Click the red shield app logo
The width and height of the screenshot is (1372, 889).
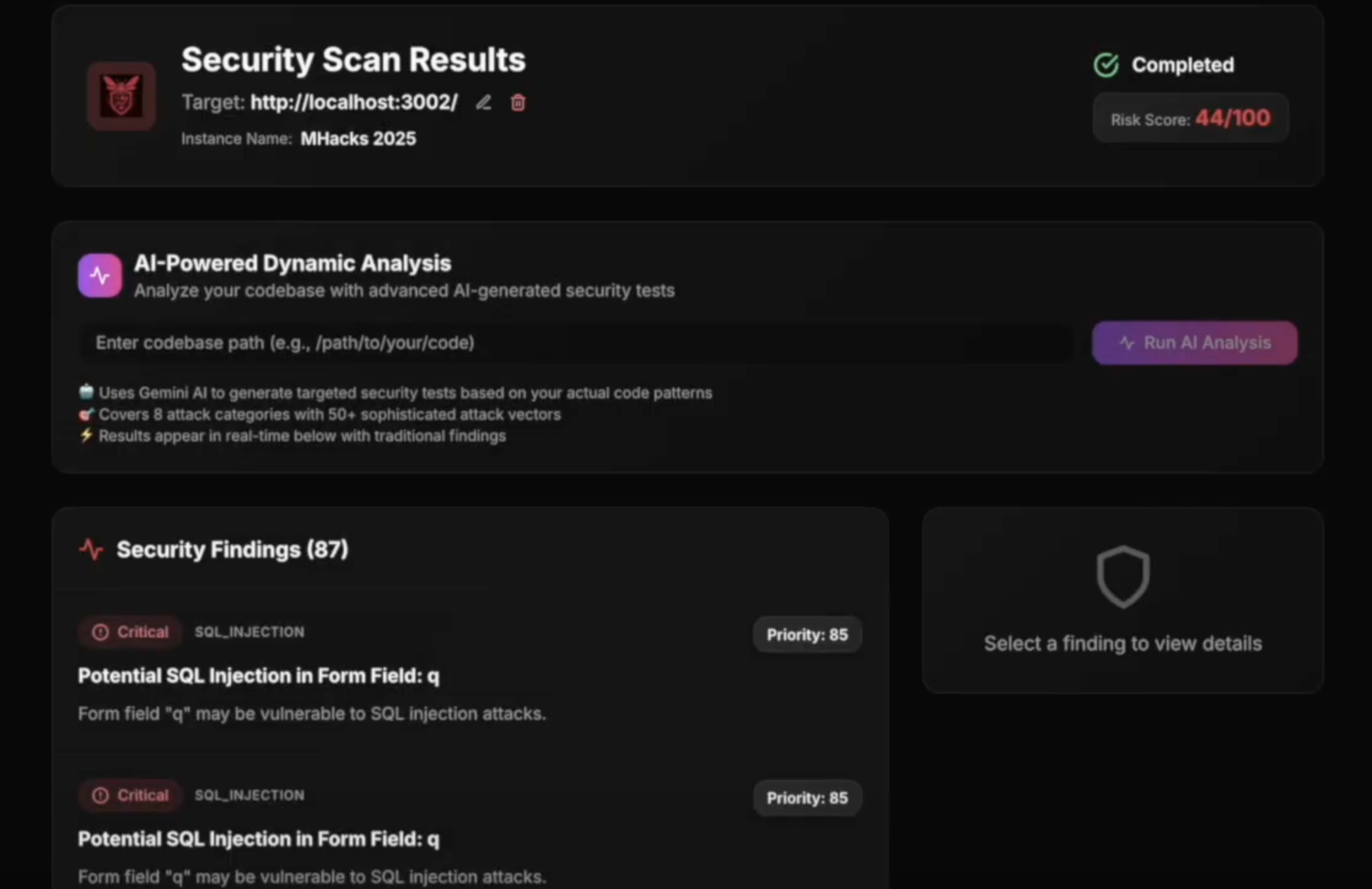point(121,96)
